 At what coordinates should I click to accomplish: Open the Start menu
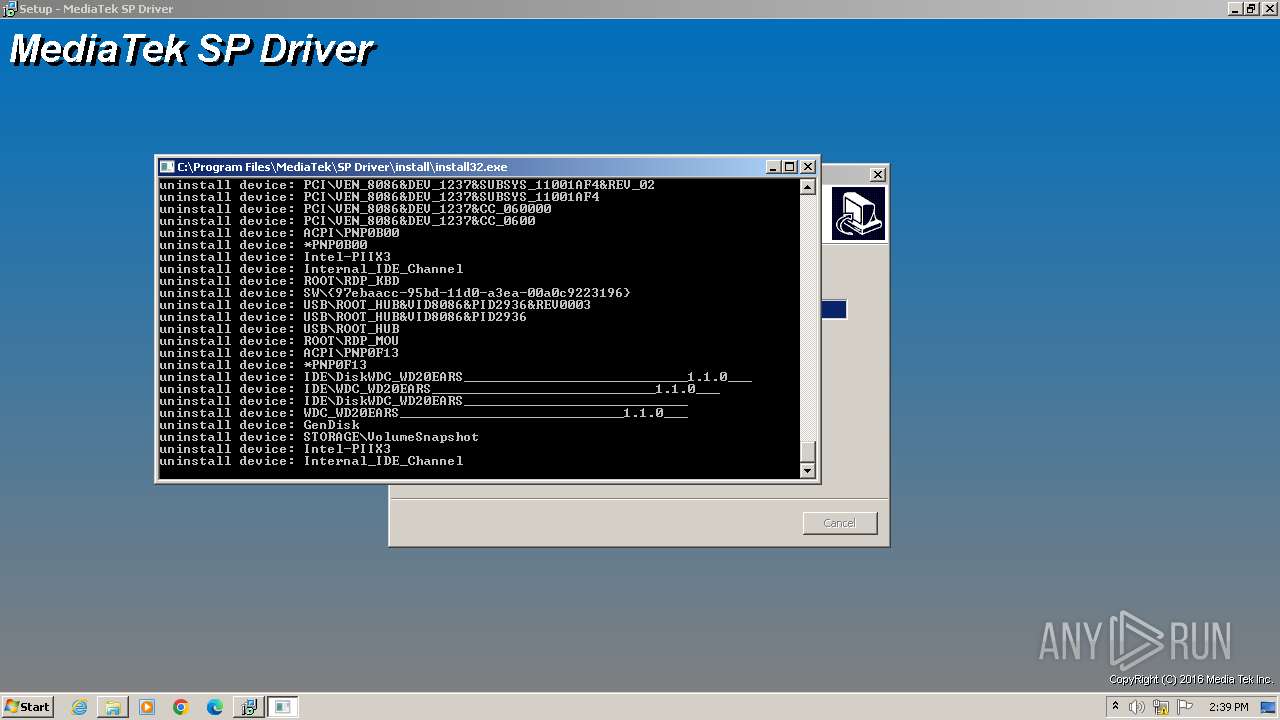pyautogui.click(x=28, y=707)
